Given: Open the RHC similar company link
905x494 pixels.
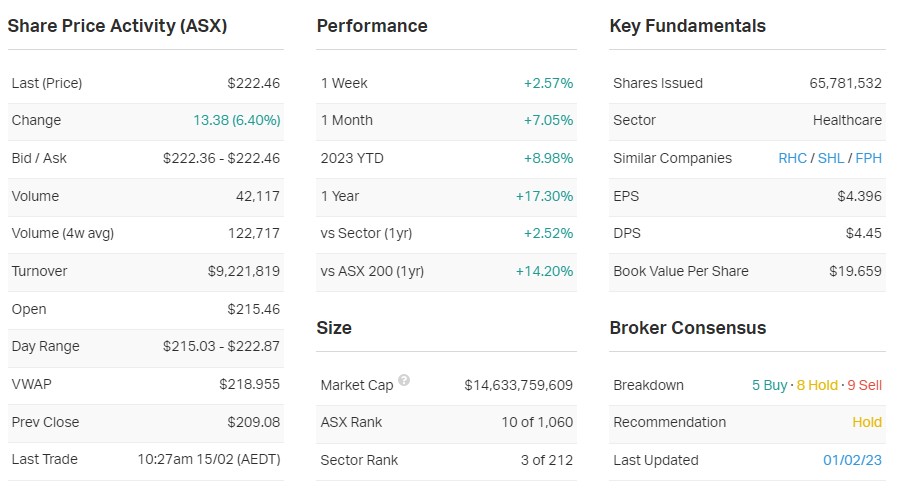Looking at the screenshot, I should tap(792, 158).
